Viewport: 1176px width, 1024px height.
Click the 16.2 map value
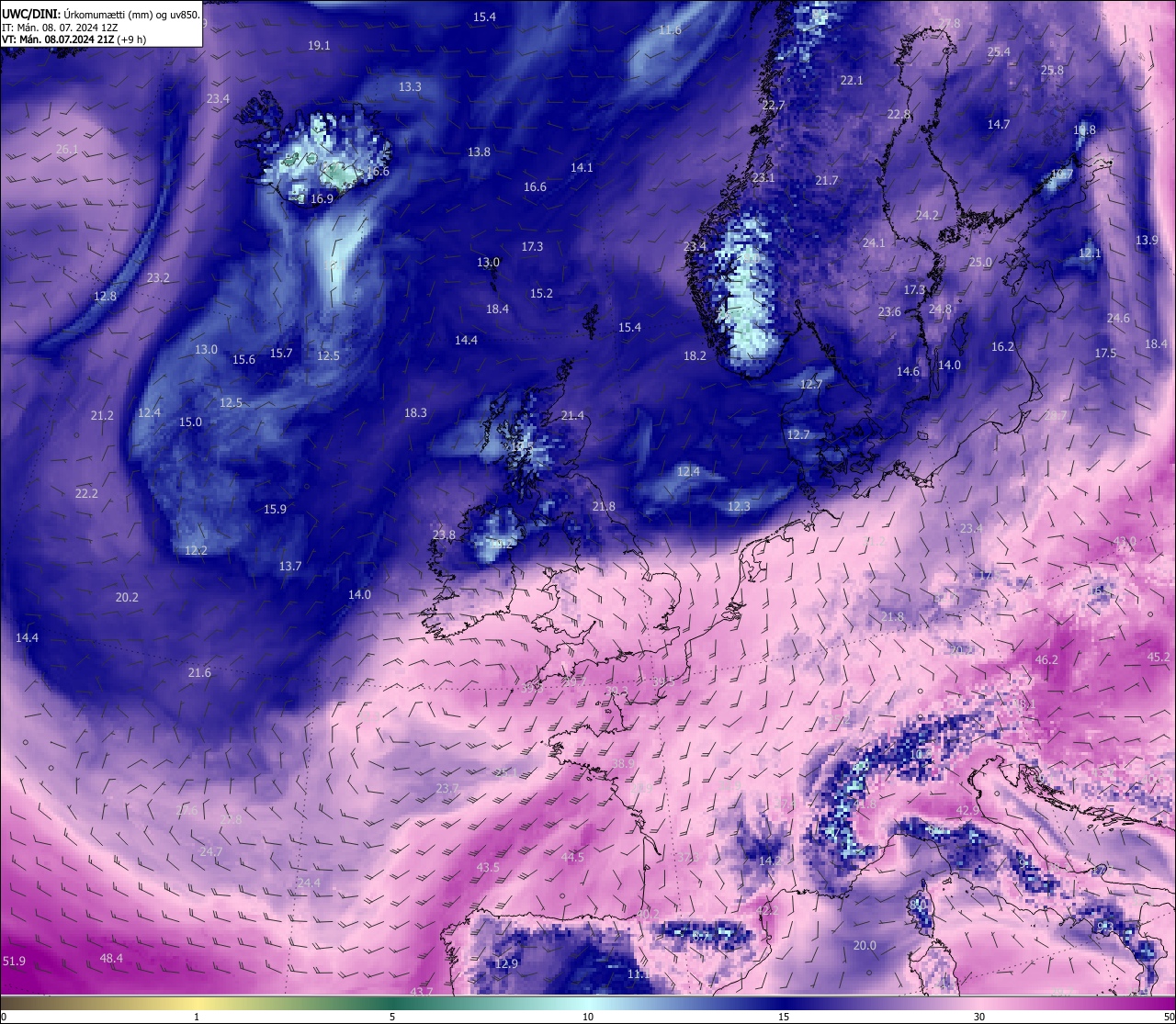pyautogui.click(x=1002, y=346)
